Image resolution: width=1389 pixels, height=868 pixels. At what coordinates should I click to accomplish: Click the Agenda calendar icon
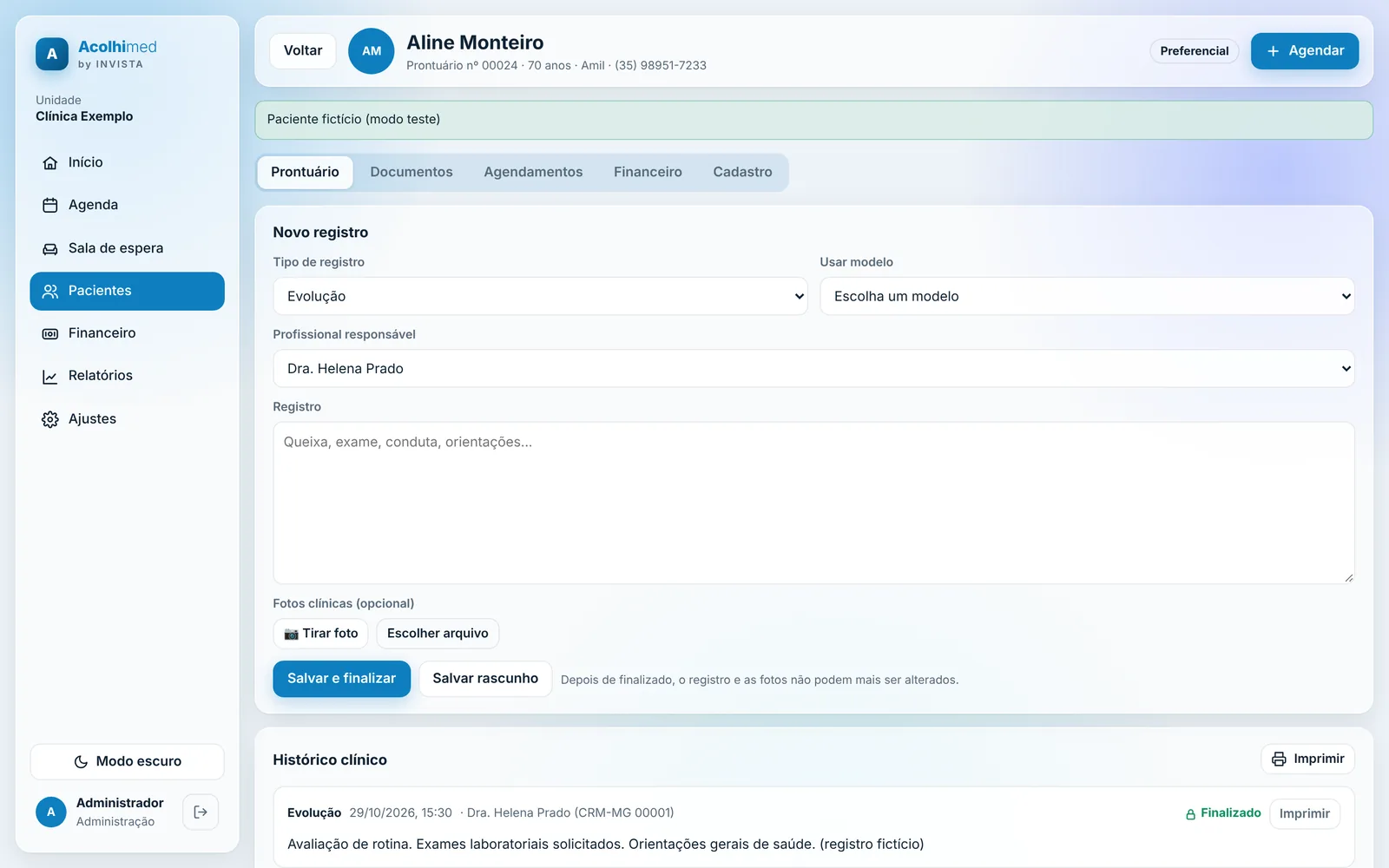point(50,206)
